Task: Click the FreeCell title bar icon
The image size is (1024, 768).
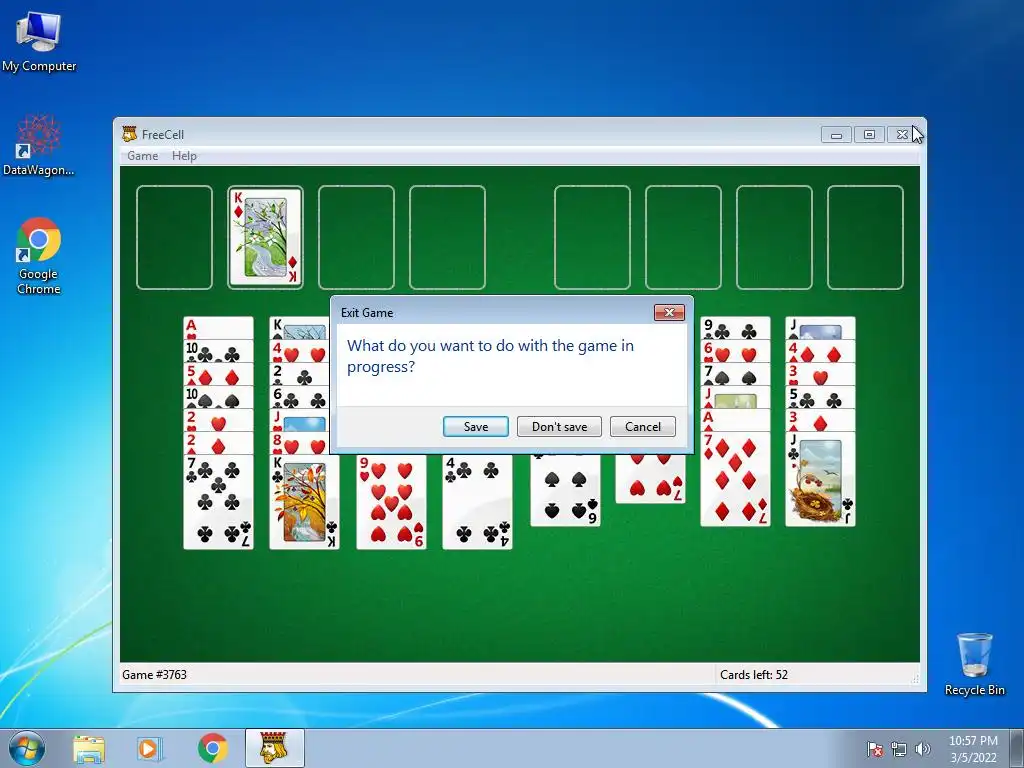Action: pyautogui.click(x=130, y=134)
